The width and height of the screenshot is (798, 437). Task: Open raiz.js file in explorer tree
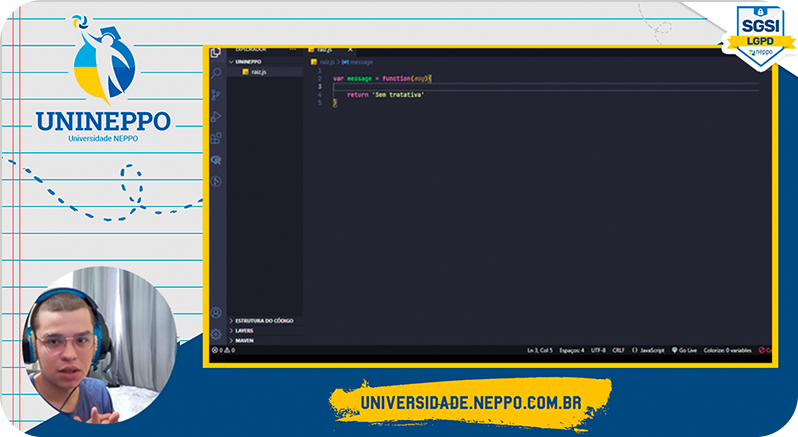265,72
